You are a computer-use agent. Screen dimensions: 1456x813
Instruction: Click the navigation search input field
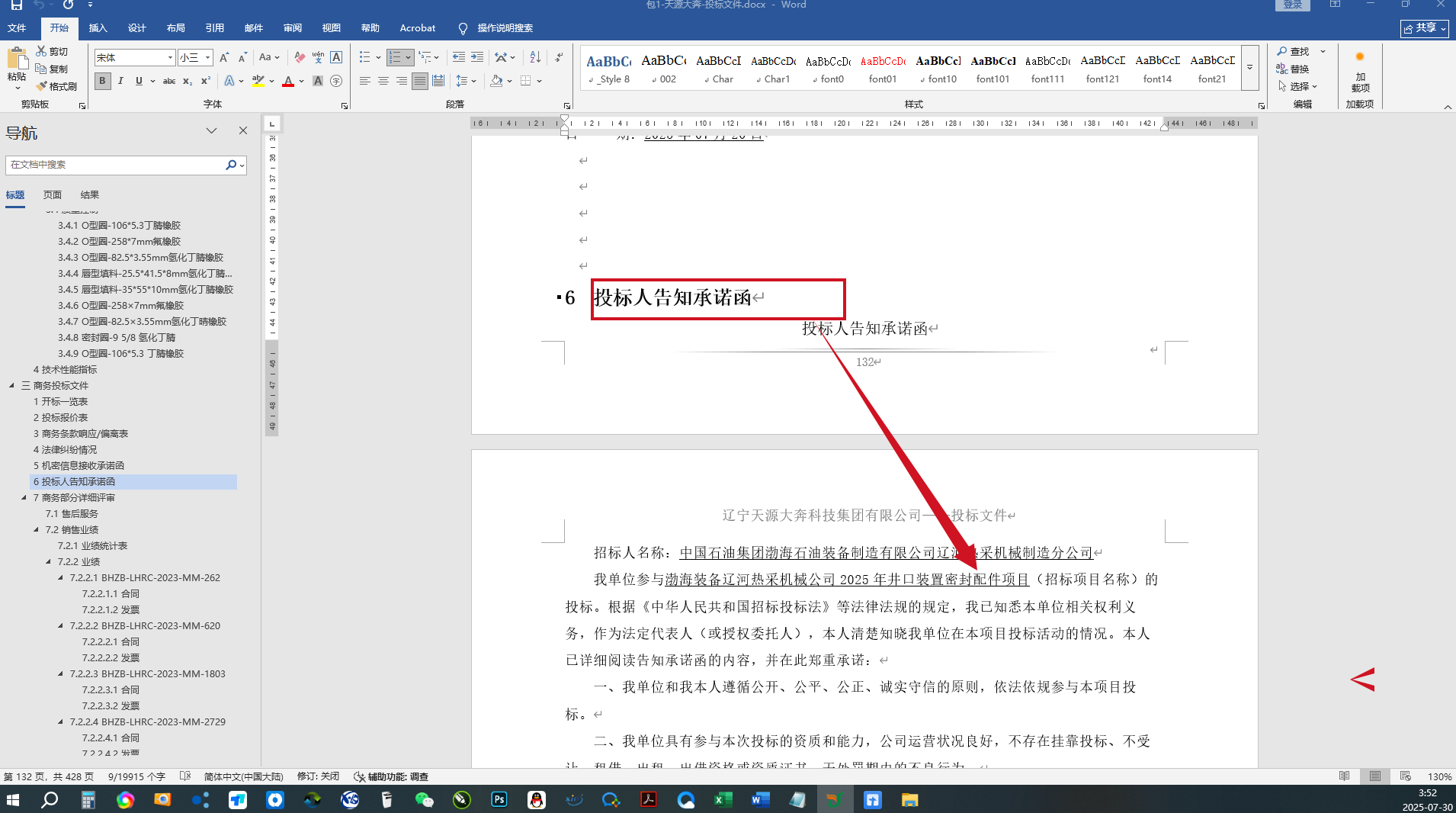pyautogui.click(x=114, y=165)
